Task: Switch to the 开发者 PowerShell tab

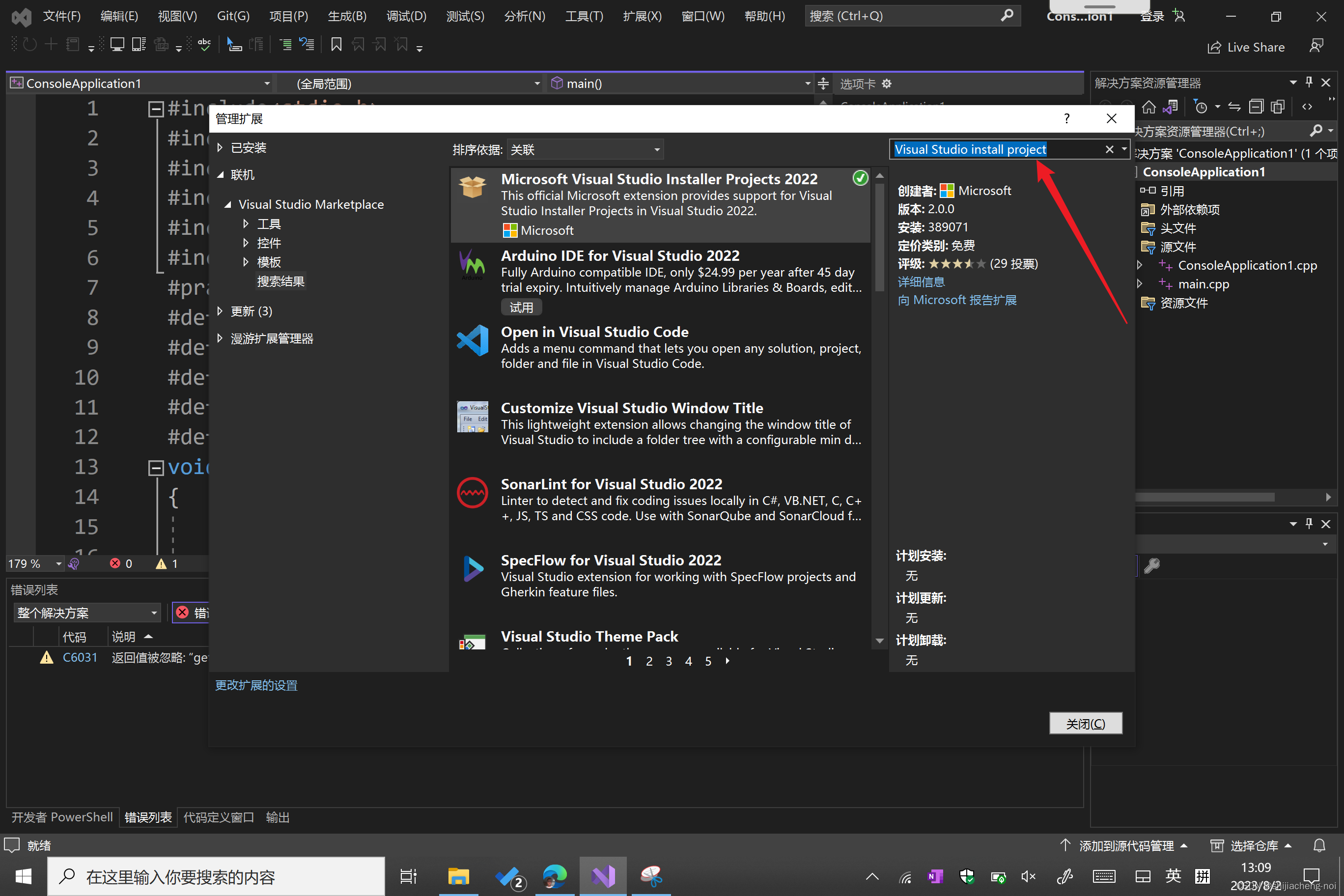Action: point(62,818)
